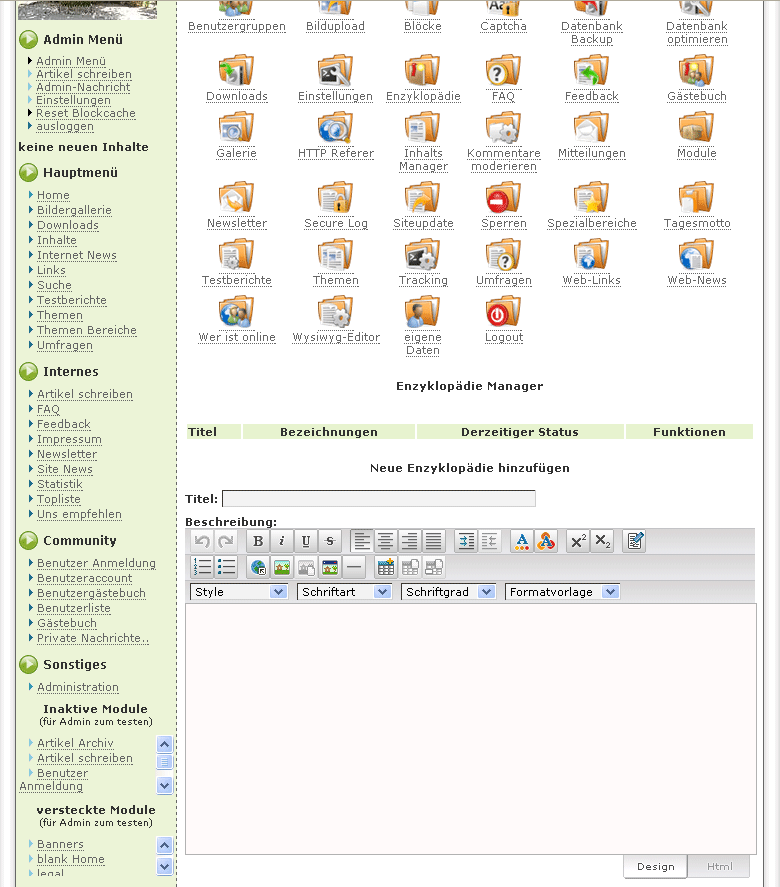Toggle bold formatting in the editor
780x887 pixels.
click(x=258, y=542)
